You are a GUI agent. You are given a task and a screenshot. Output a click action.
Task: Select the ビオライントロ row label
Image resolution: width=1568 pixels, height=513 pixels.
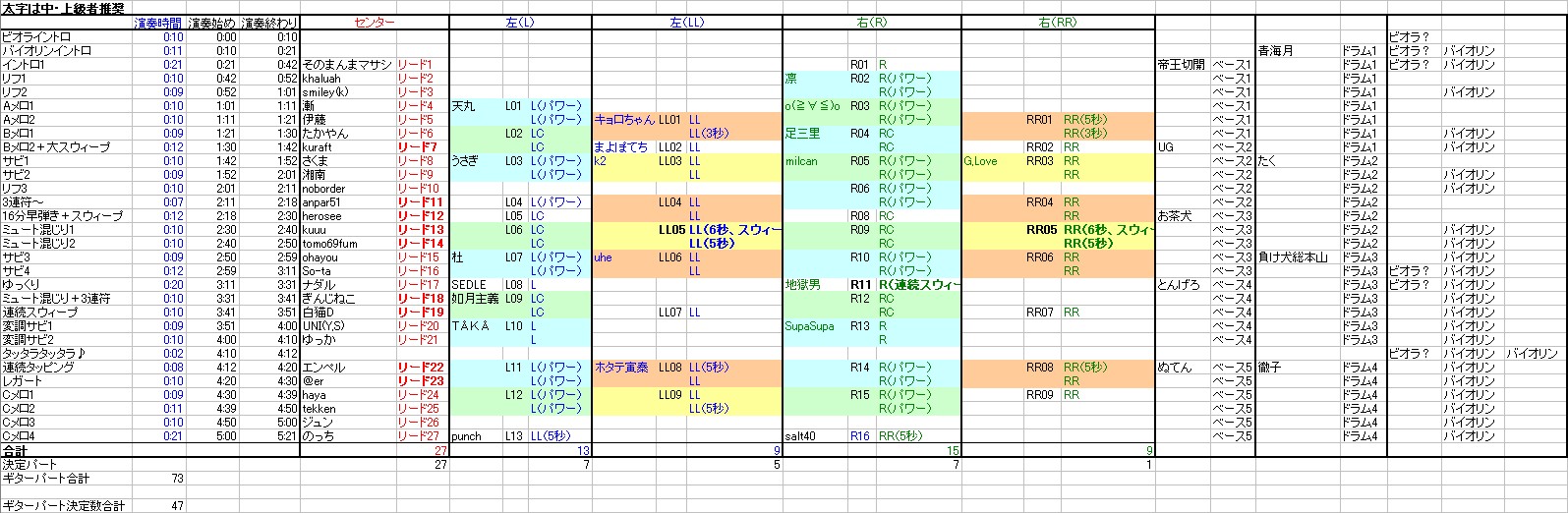pyautogui.click(x=67, y=36)
